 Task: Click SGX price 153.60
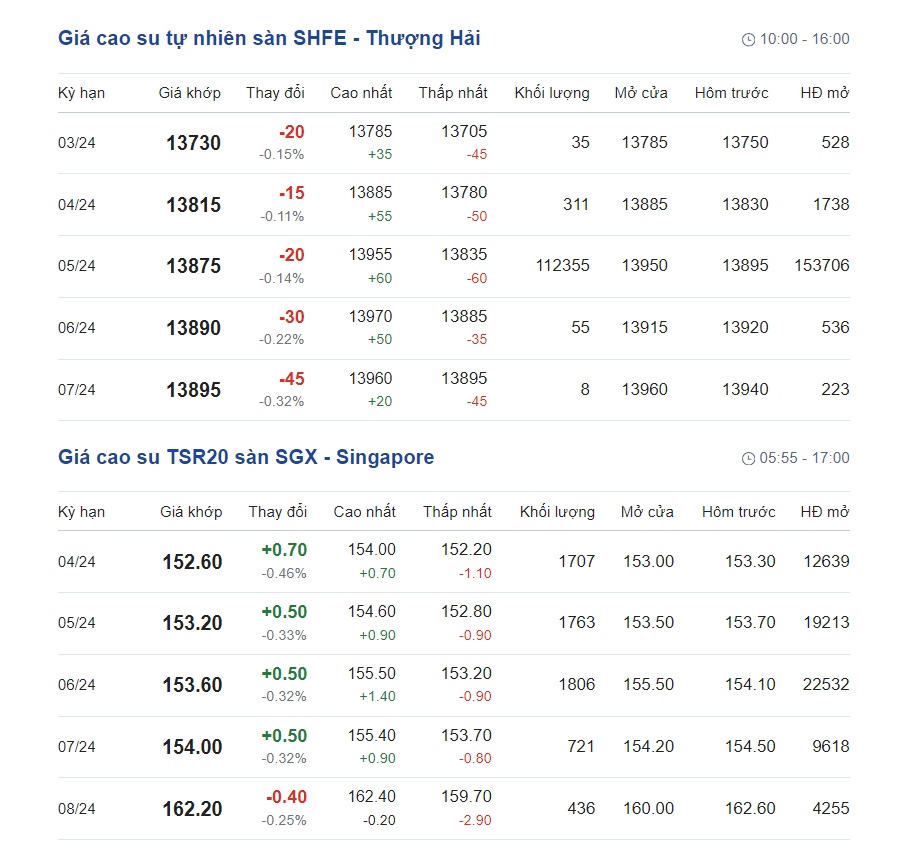tap(192, 685)
